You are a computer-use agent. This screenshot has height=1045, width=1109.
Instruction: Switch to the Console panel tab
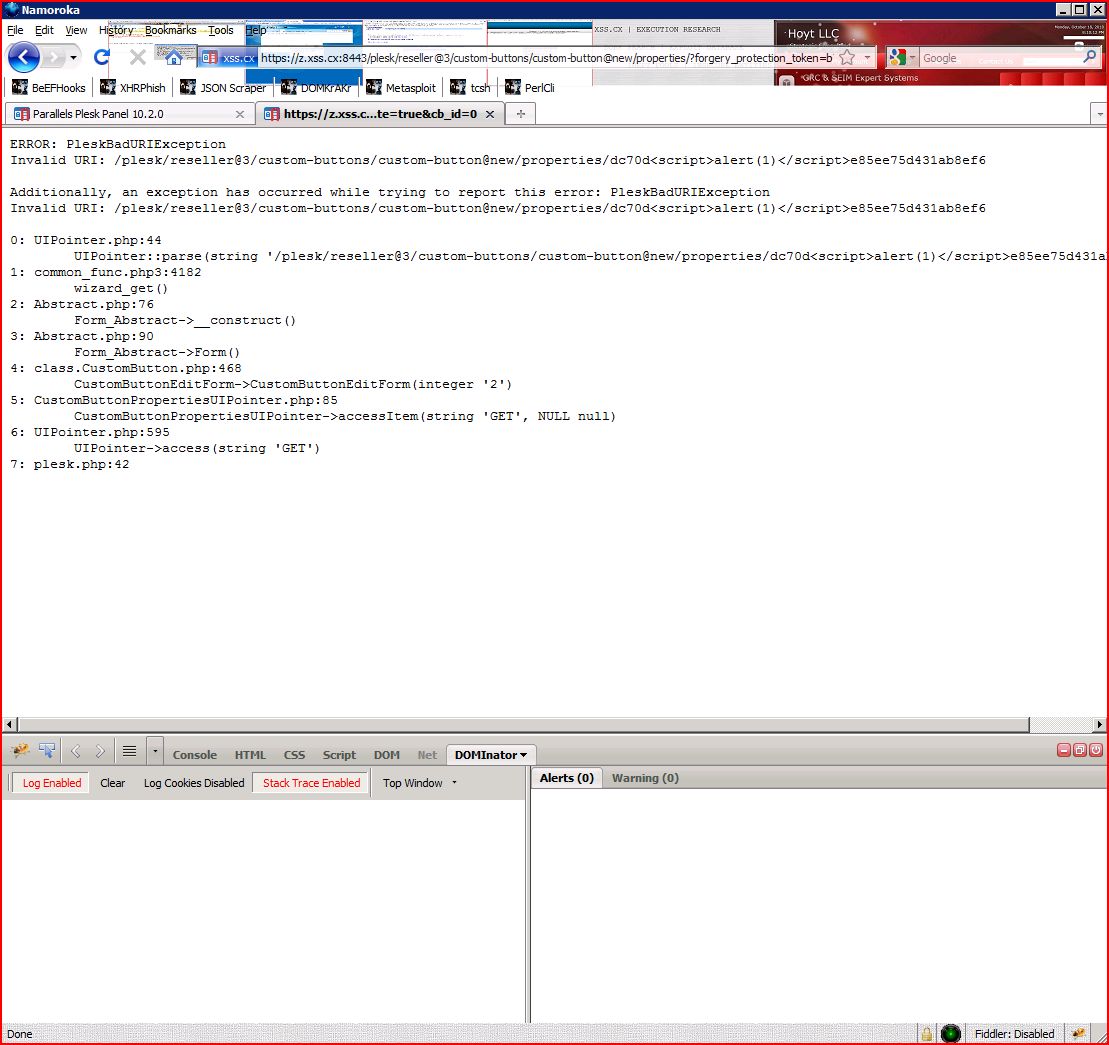194,755
